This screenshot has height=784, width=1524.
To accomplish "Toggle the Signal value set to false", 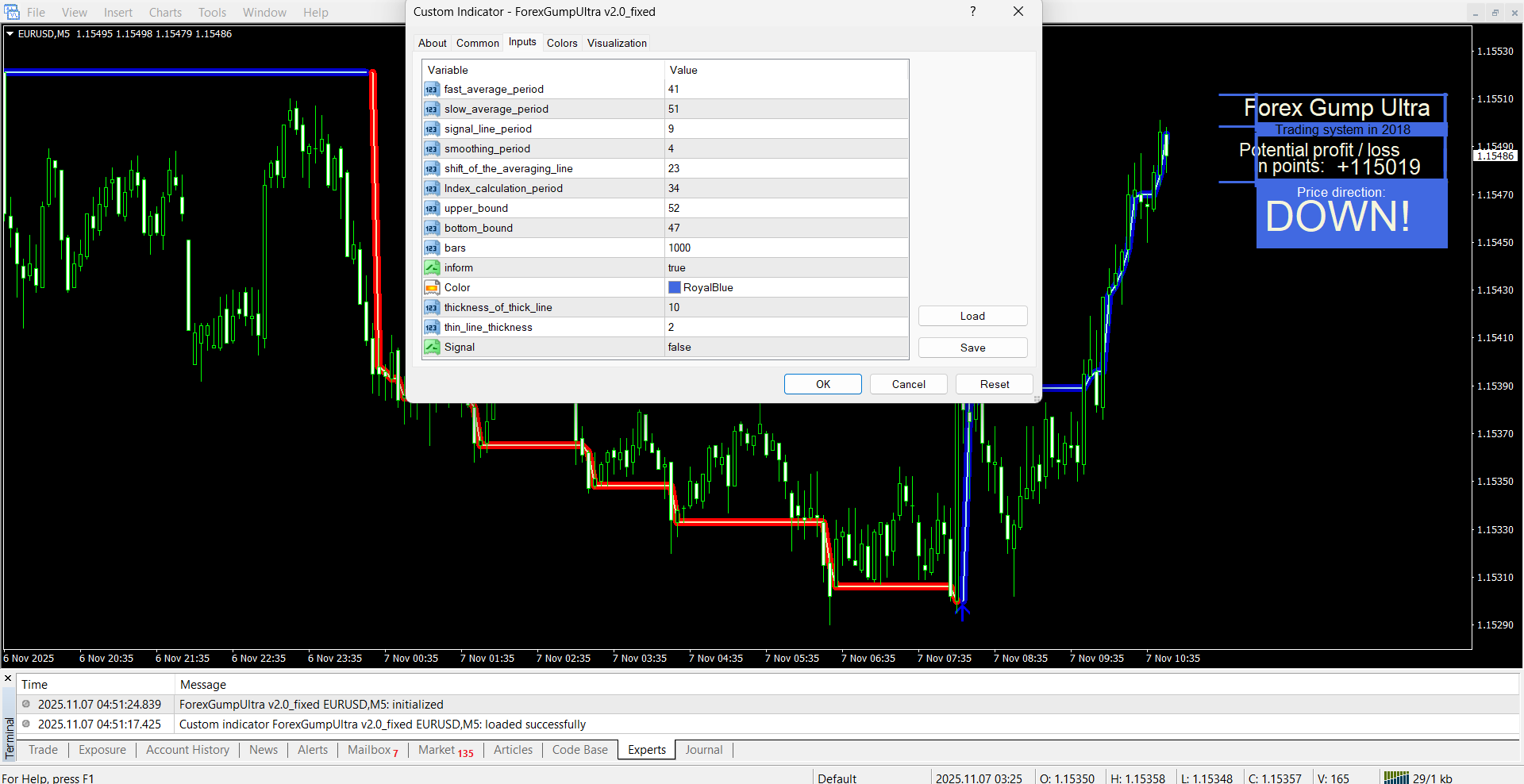I will click(x=786, y=348).
